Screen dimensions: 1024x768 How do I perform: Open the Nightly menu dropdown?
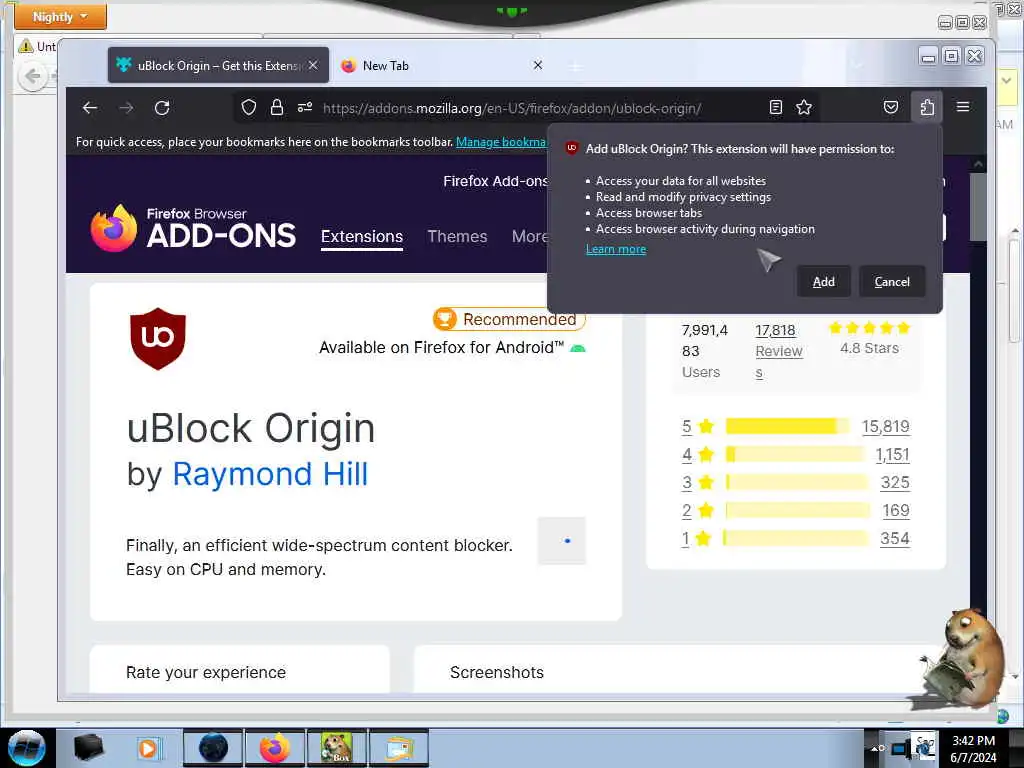(x=60, y=16)
